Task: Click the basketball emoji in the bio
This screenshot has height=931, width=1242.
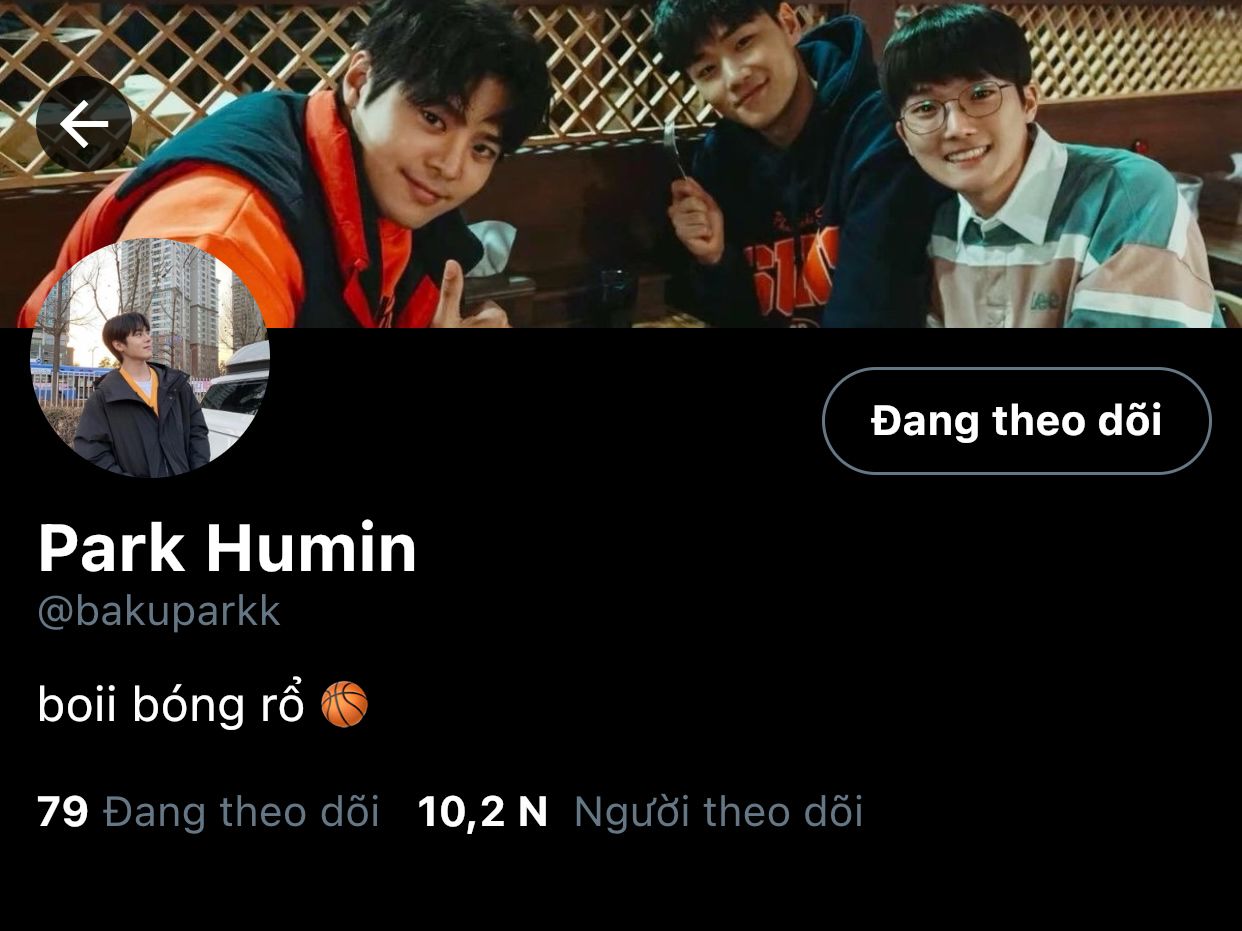Action: click(x=344, y=704)
